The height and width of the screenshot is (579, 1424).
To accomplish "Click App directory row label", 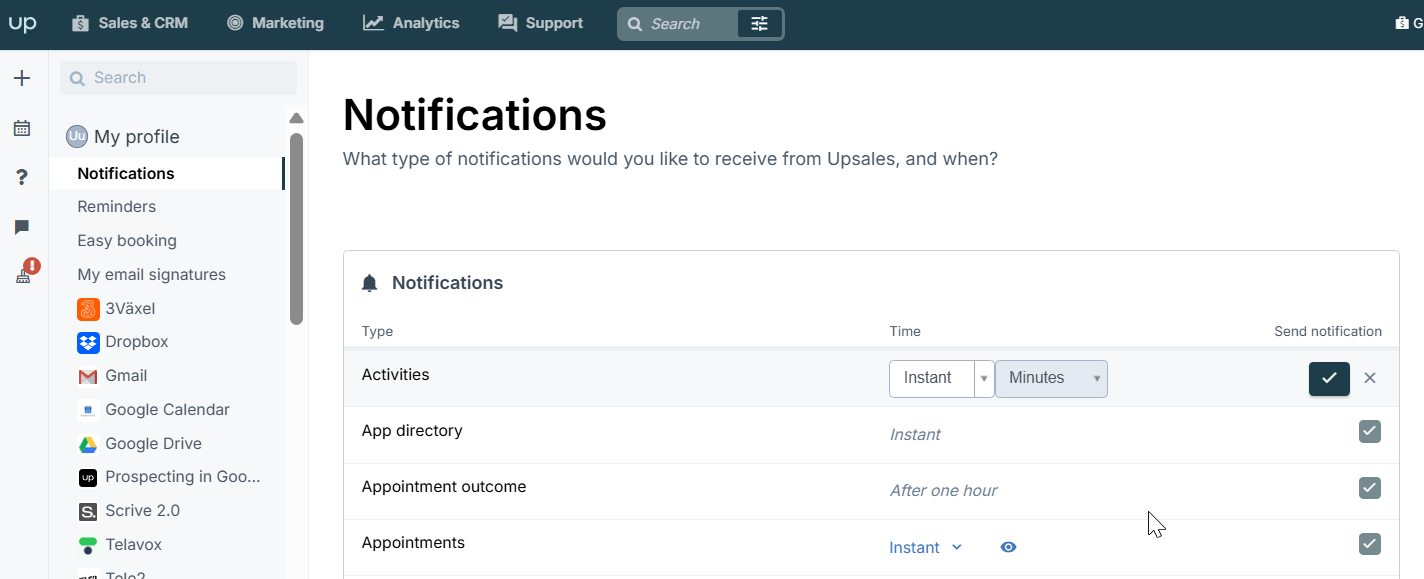I will 412,431.
